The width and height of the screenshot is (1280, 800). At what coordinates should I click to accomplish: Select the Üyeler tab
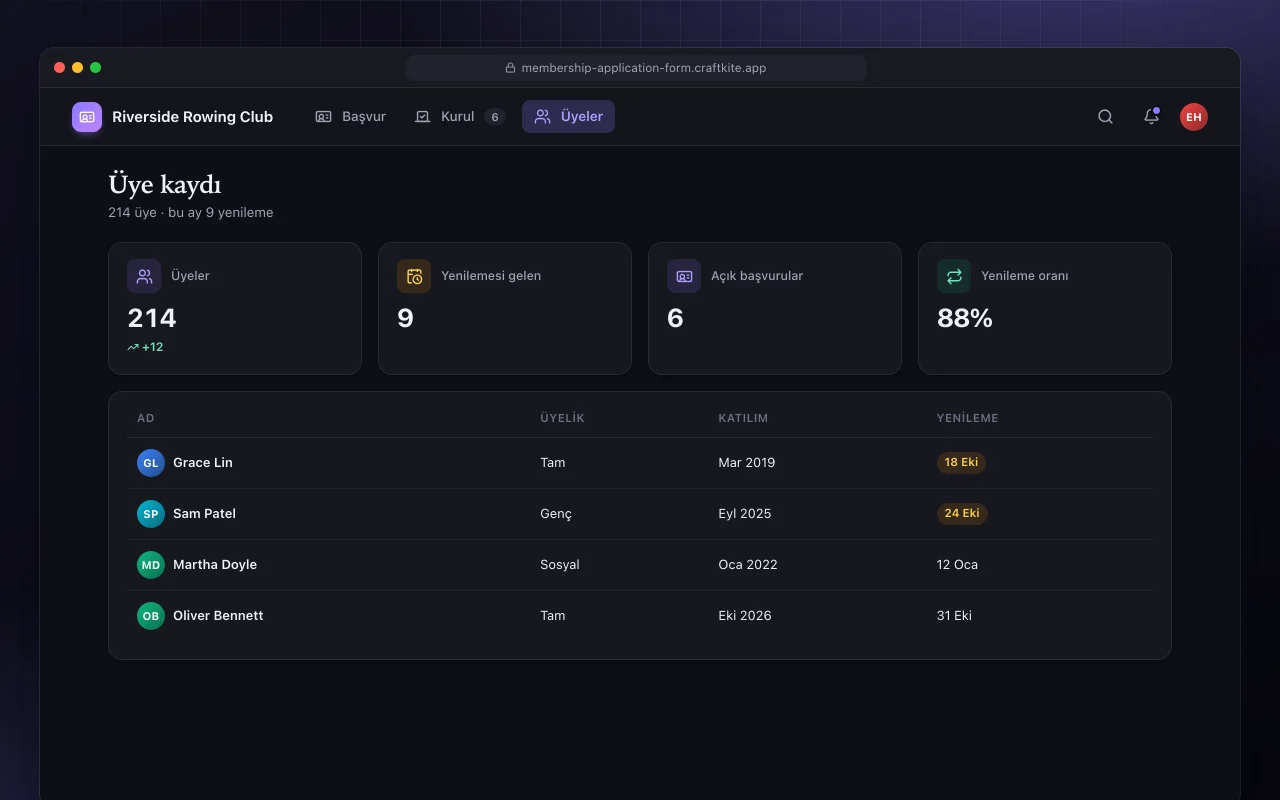point(568,117)
